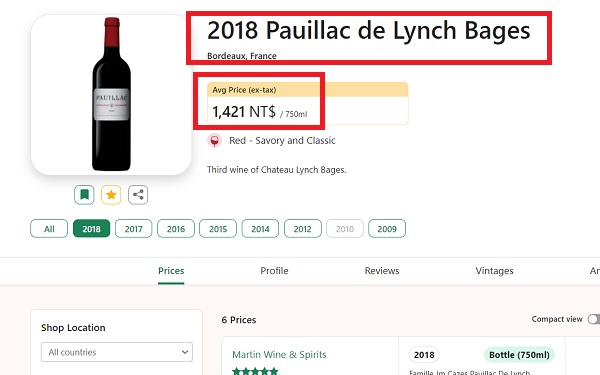Image resolution: width=600 pixels, height=375 pixels.
Task: Click the yellow star rating icon
Action: (111, 195)
